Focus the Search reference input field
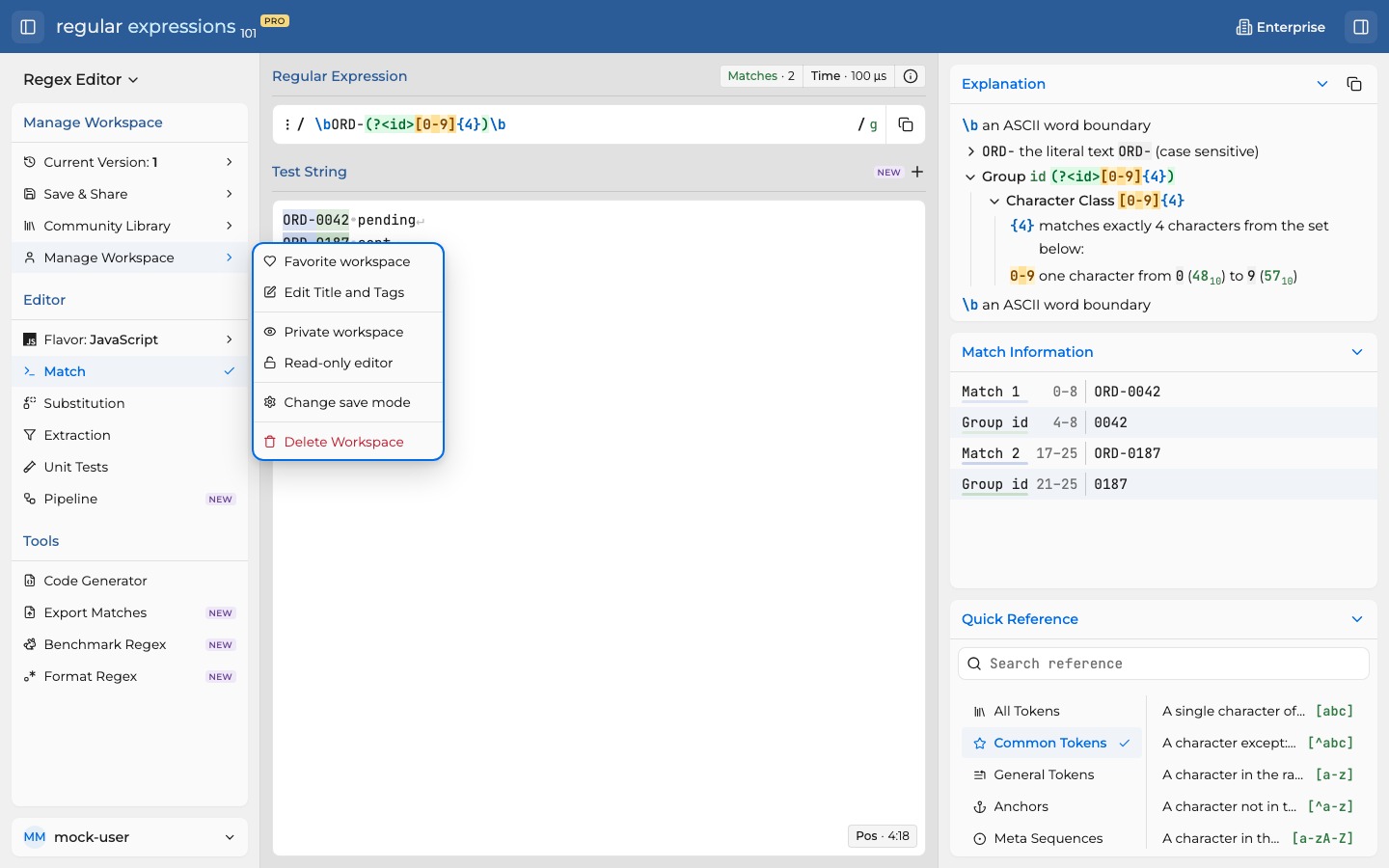 1163,664
